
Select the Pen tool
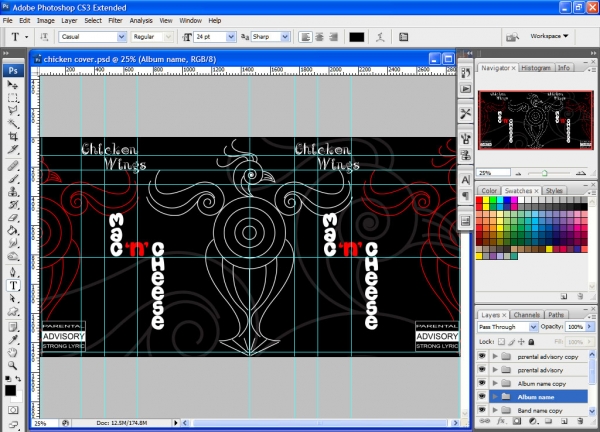tap(13, 272)
